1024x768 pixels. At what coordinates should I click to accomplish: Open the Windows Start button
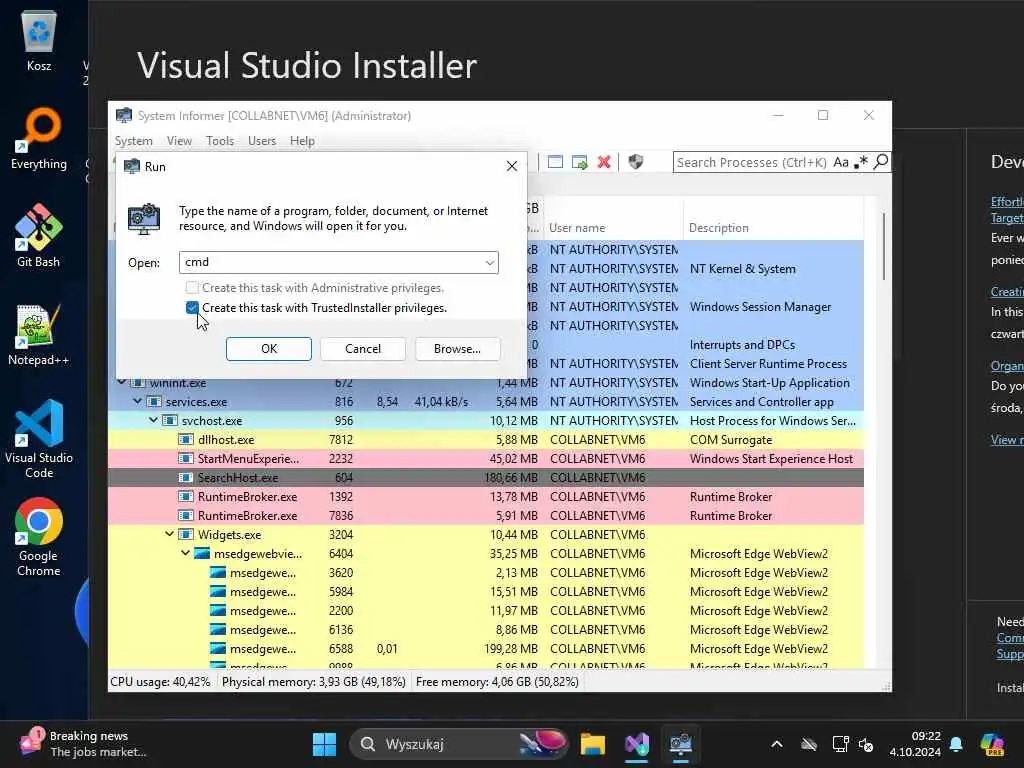point(325,744)
